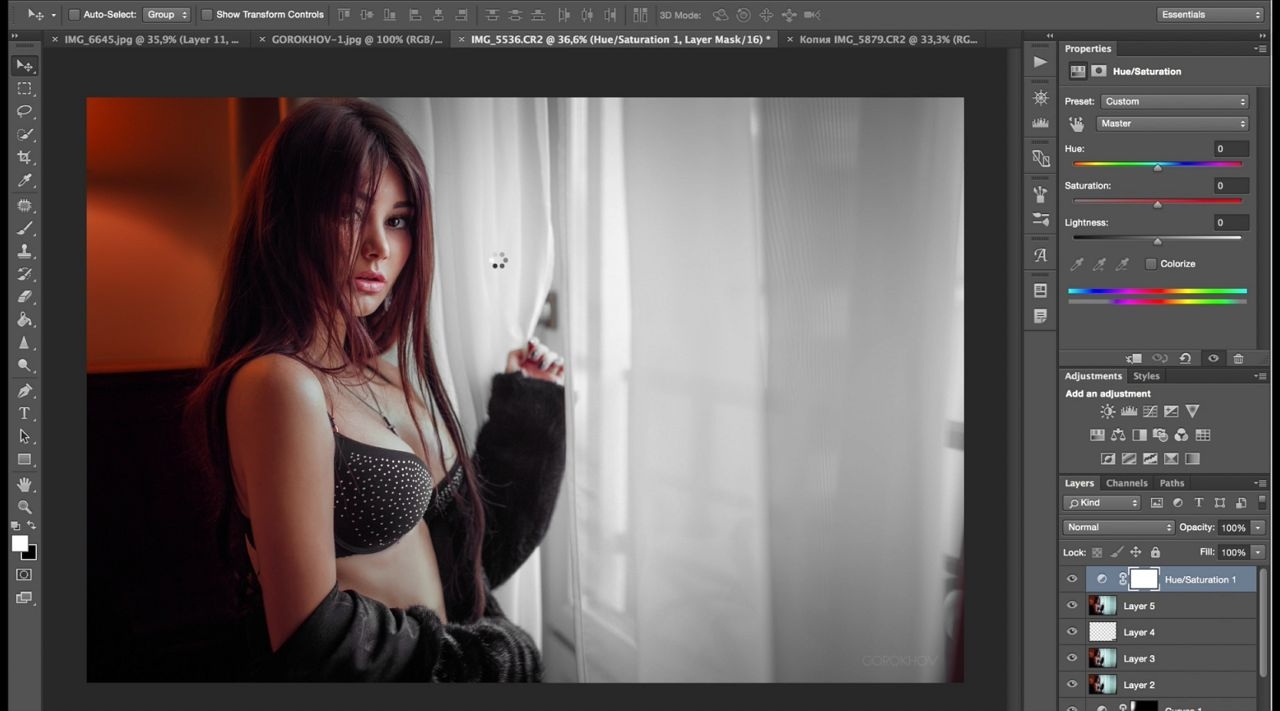Clip adjustment to layer below
Screen dimensions: 1280x711
1133,358
